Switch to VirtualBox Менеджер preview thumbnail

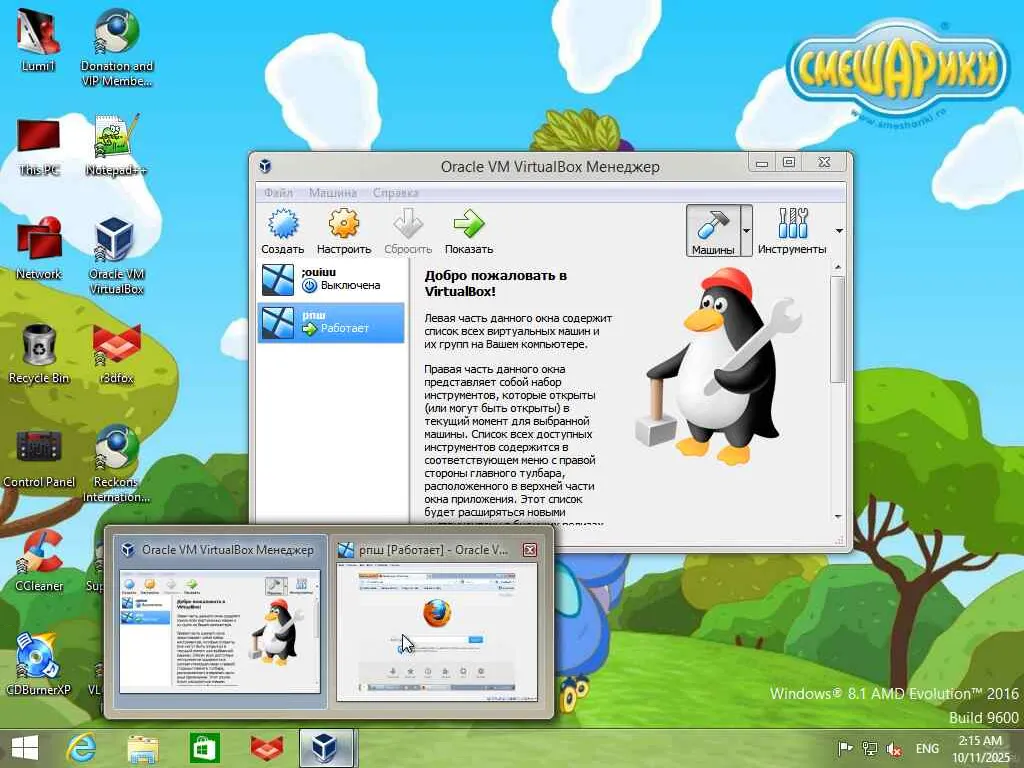click(220, 622)
